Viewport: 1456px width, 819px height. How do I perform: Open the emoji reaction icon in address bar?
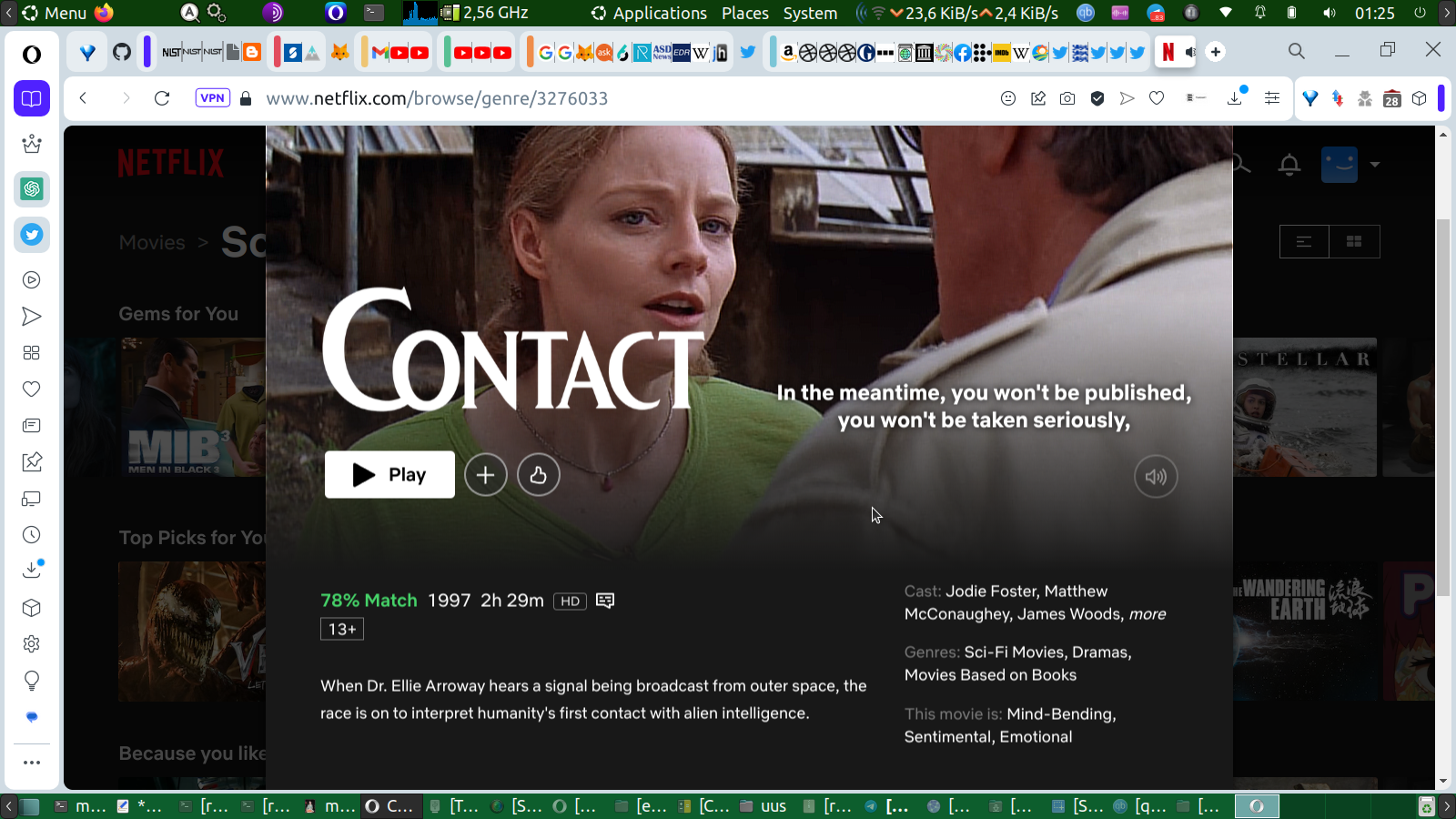pos(1008,98)
